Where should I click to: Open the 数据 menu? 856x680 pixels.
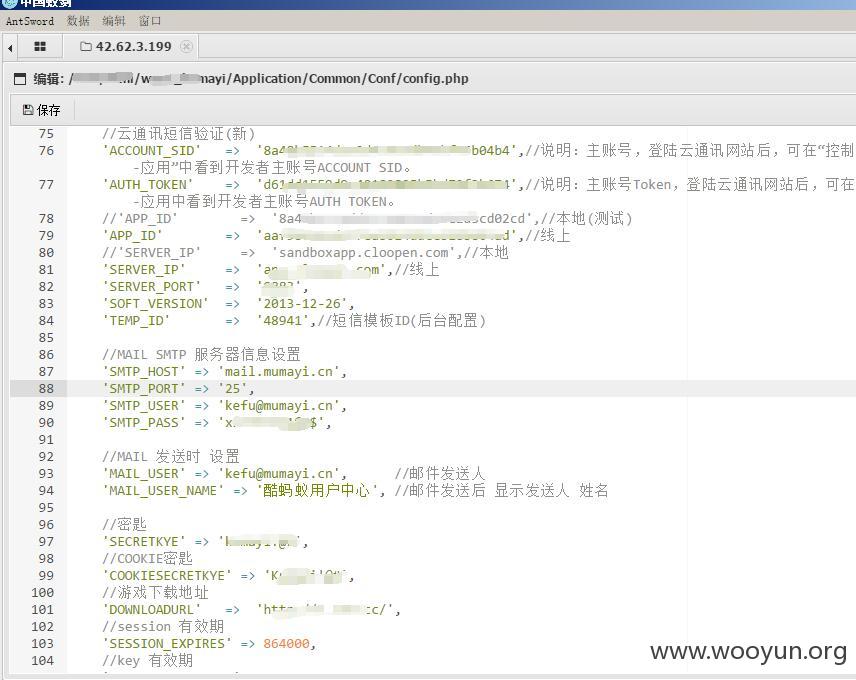click(78, 21)
